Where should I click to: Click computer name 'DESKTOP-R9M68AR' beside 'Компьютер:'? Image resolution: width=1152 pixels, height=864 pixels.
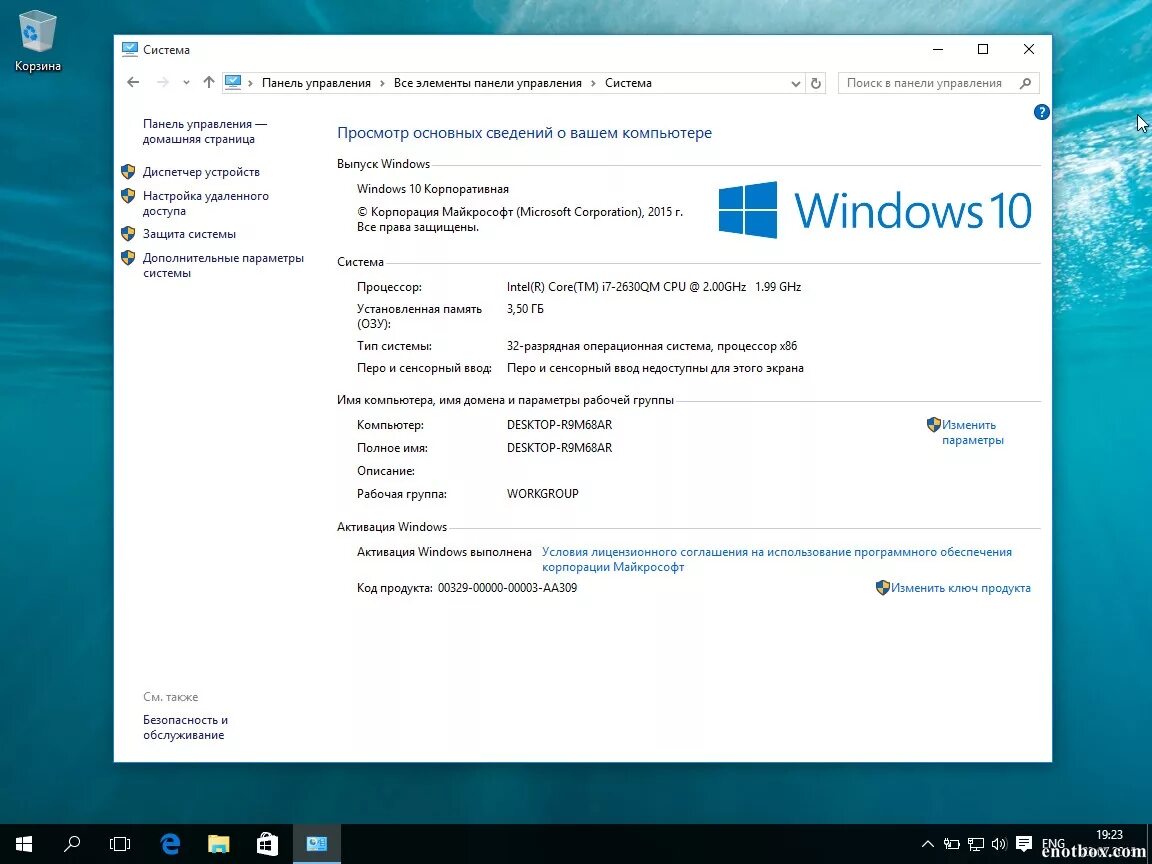click(x=559, y=425)
